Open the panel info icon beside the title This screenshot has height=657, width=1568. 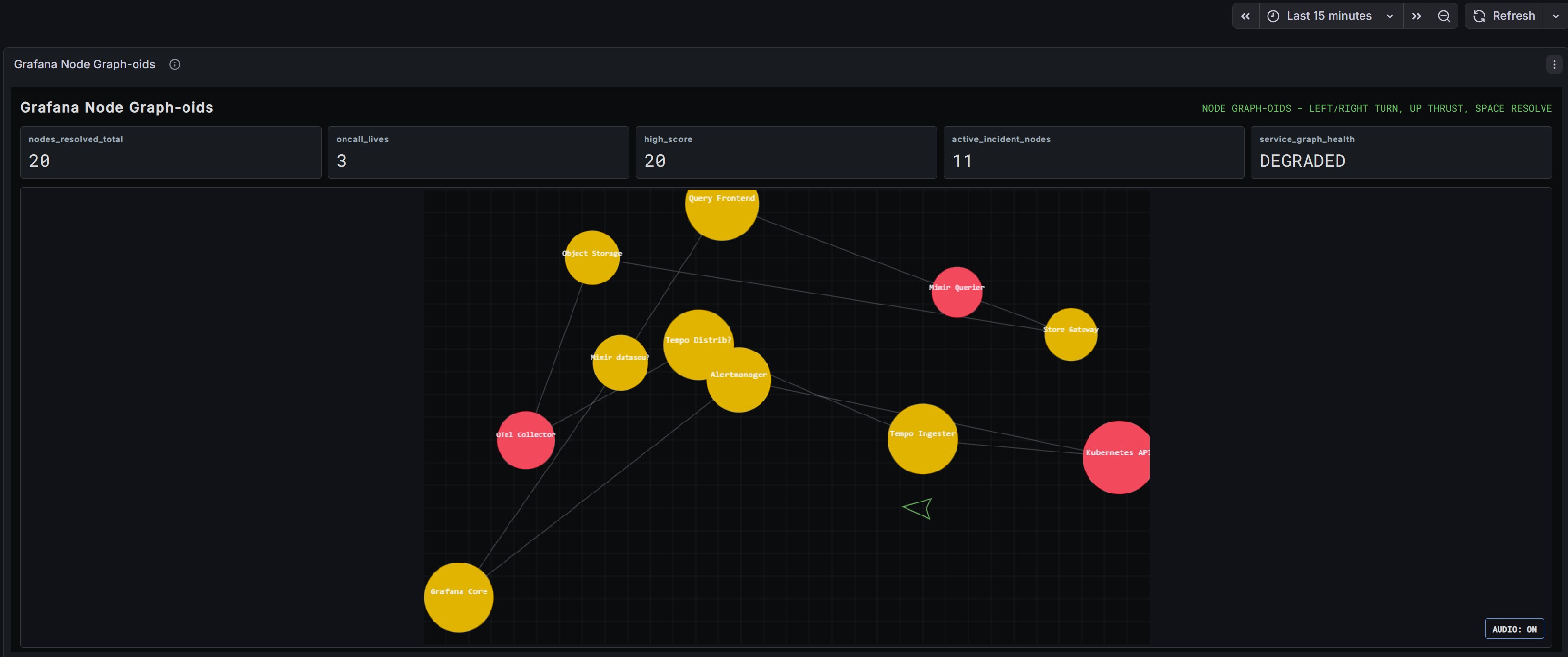click(175, 64)
